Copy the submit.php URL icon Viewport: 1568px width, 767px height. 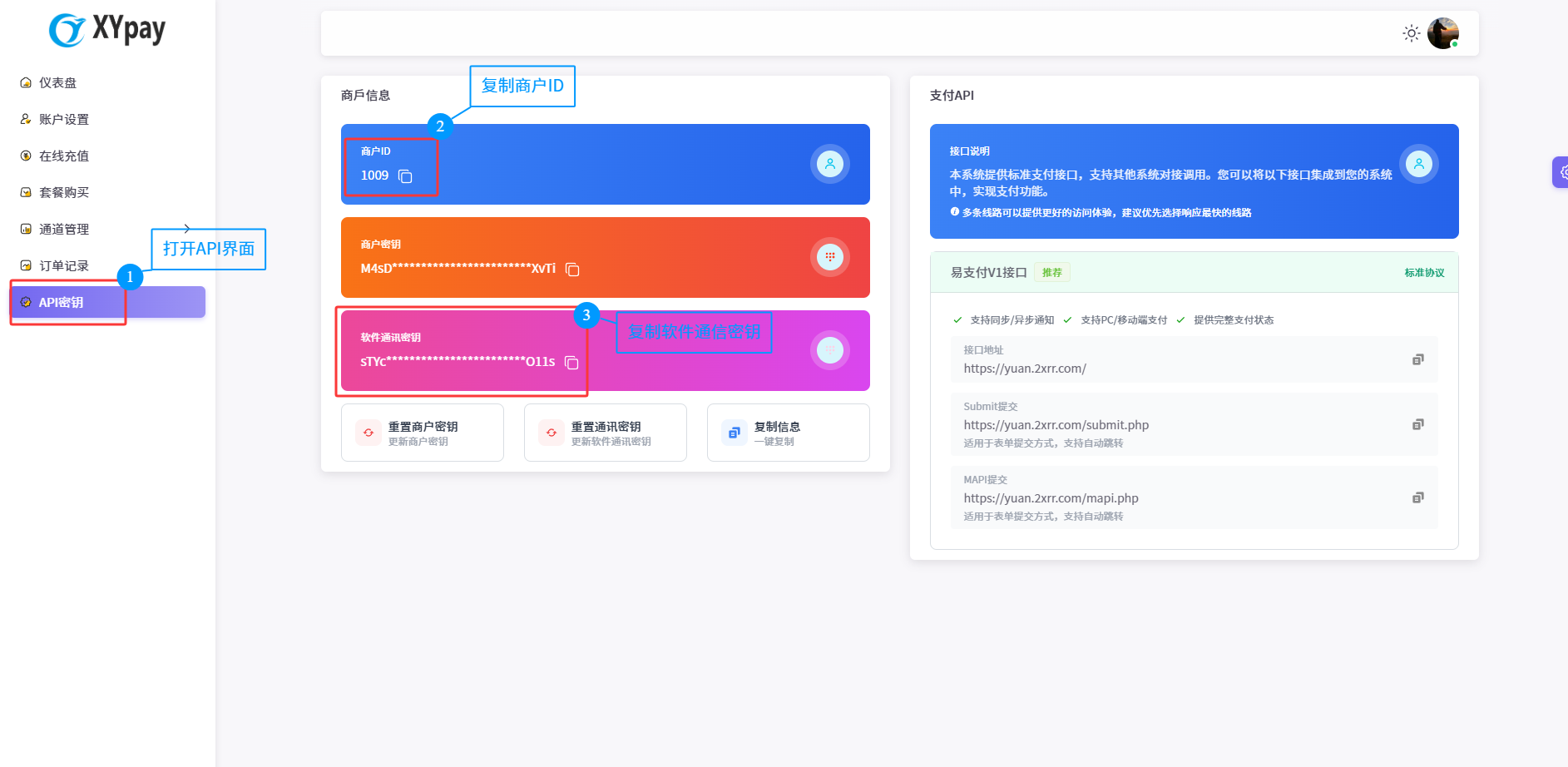pos(1417,424)
